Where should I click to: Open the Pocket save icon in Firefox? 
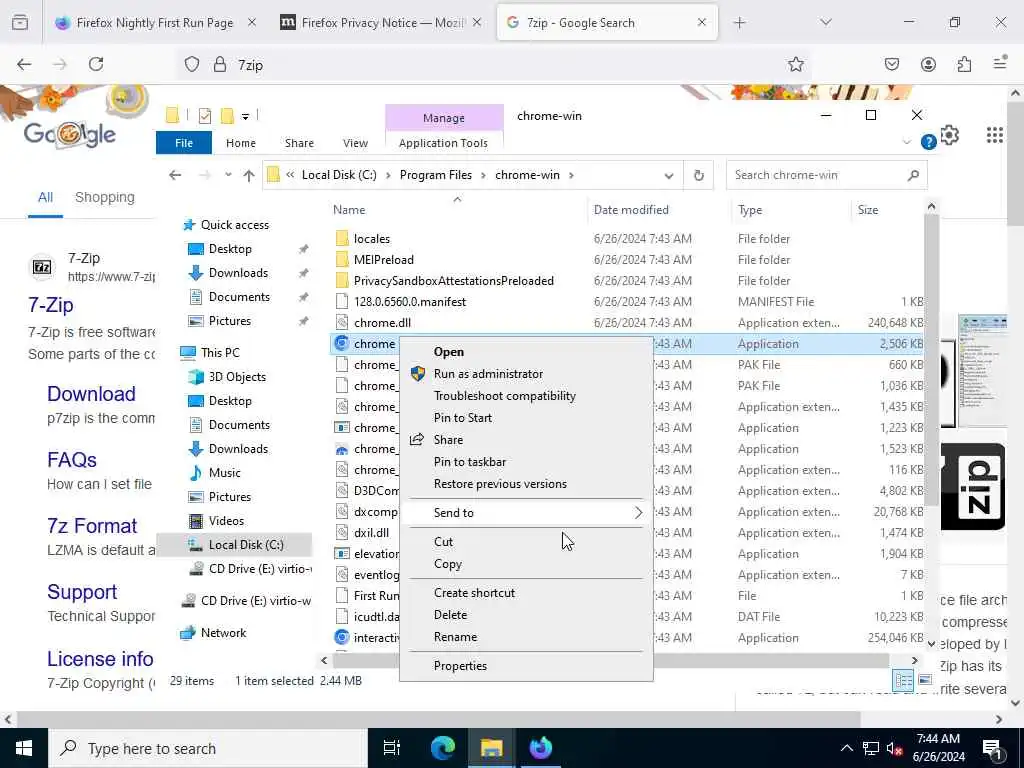pos(891,64)
